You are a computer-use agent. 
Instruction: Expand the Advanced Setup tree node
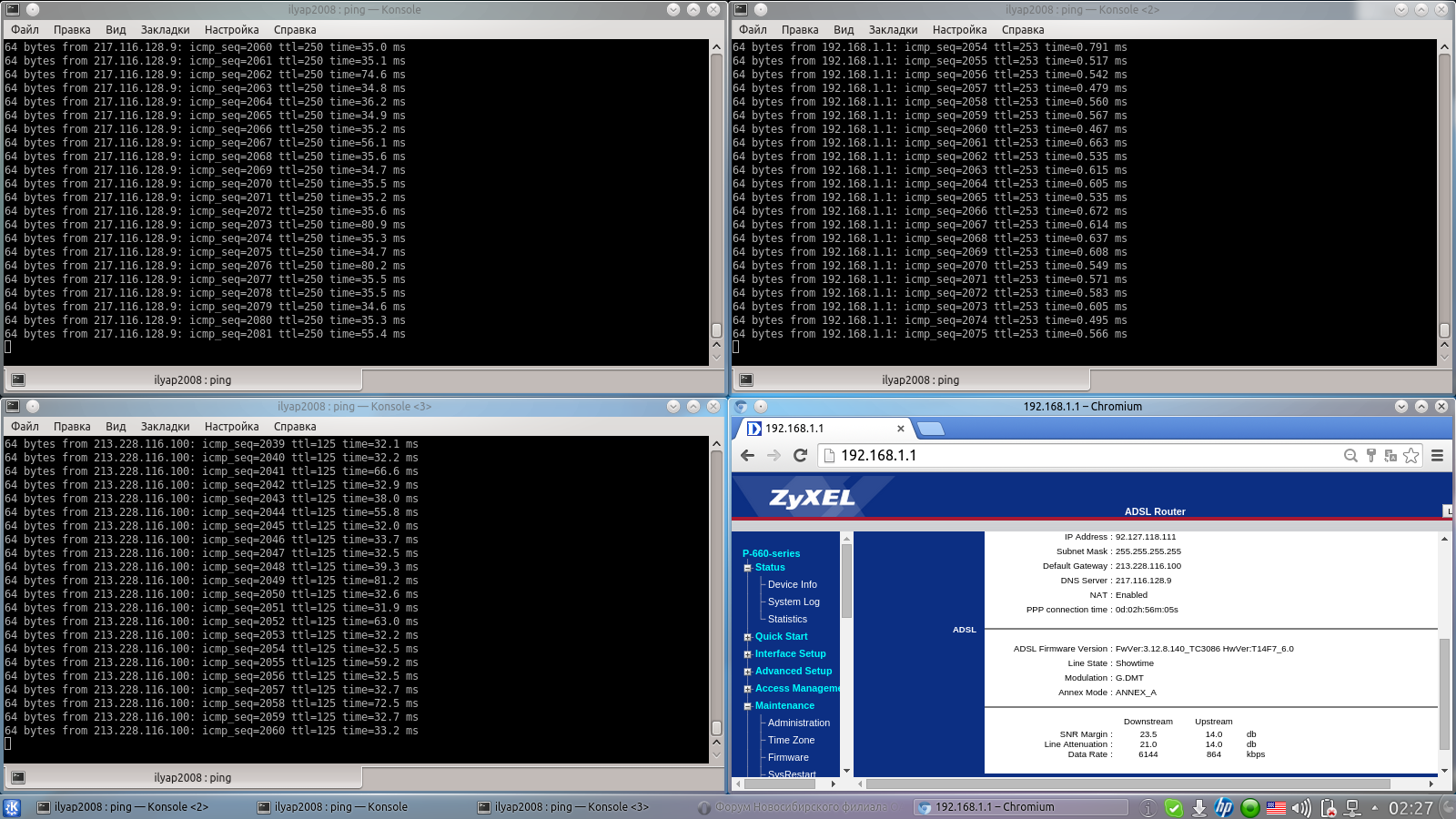[x=748, y=672]
